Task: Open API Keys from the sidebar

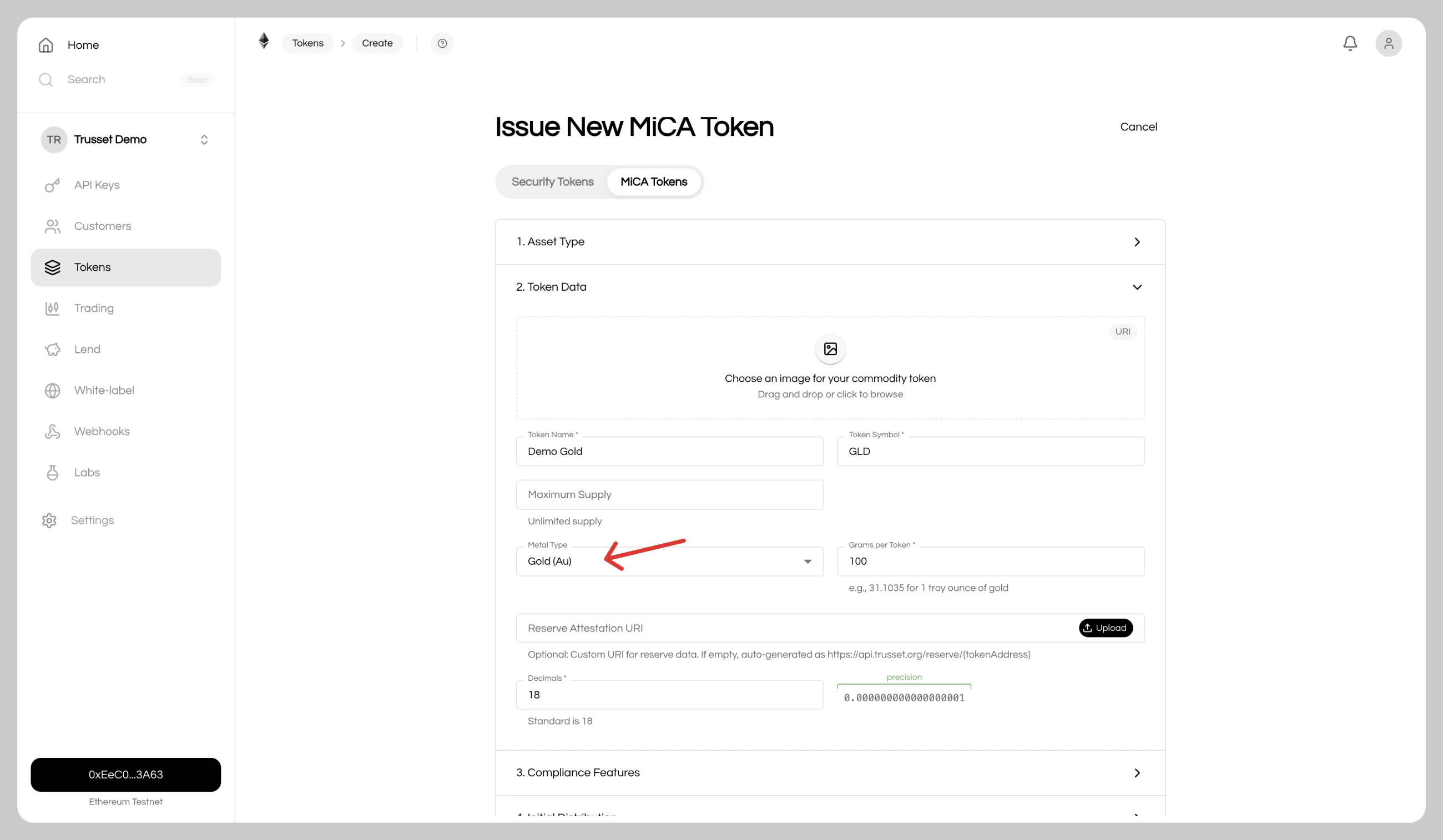Action: click(96, 184)
